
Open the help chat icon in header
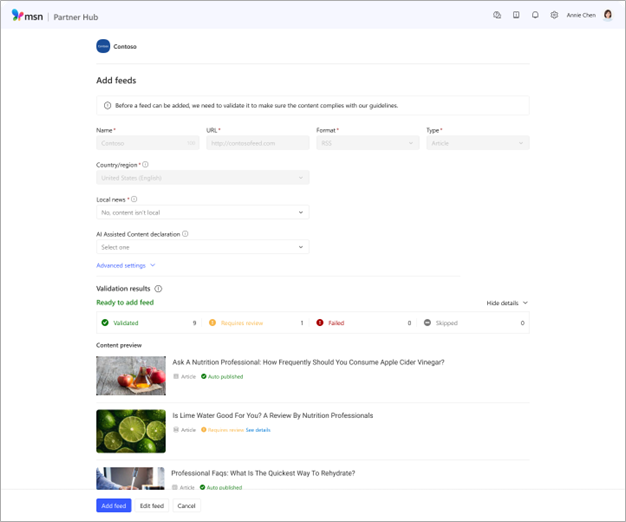[498, 15]
